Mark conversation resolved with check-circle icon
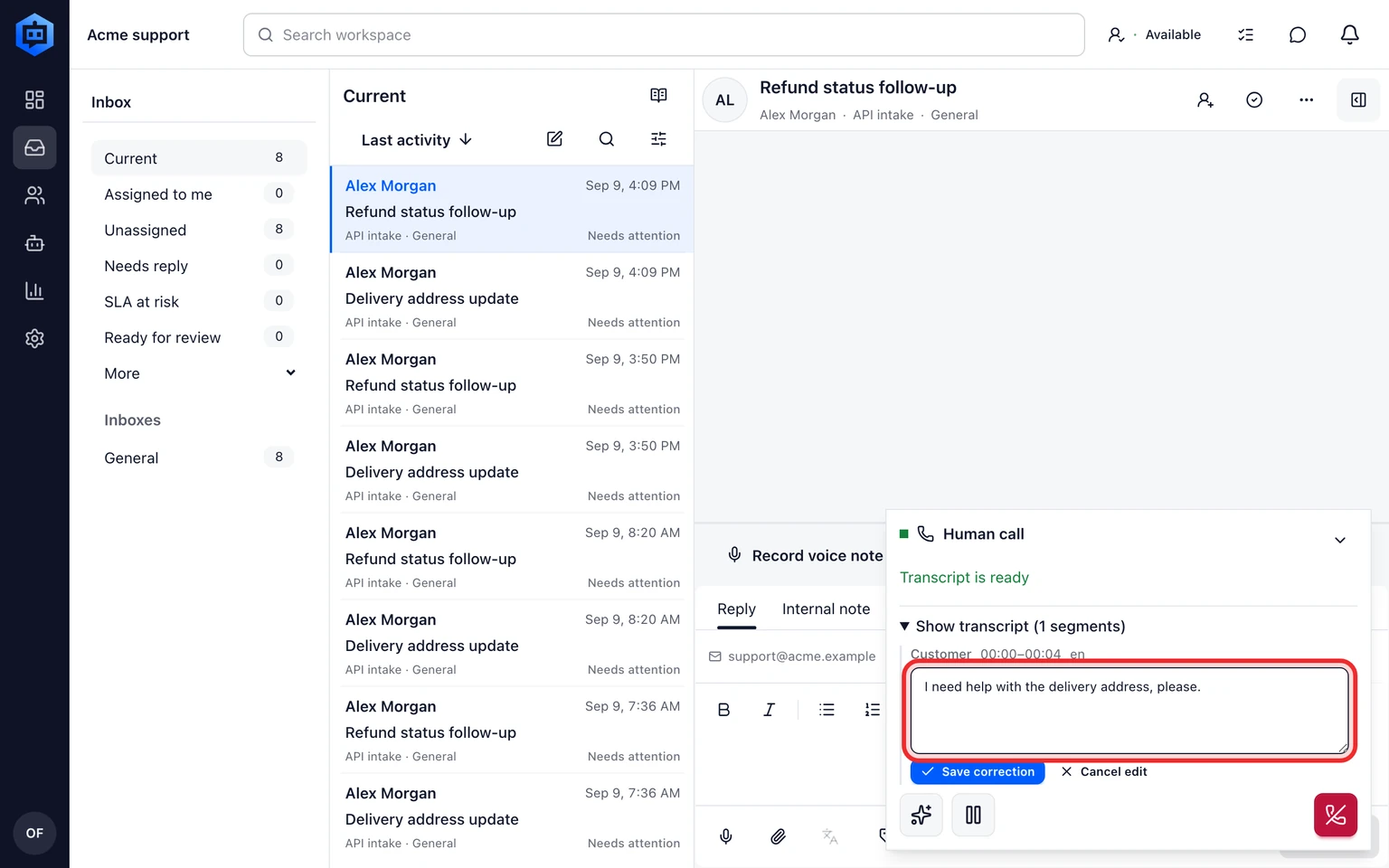This screenshot has height=868, width=1389. [1254, 100]
